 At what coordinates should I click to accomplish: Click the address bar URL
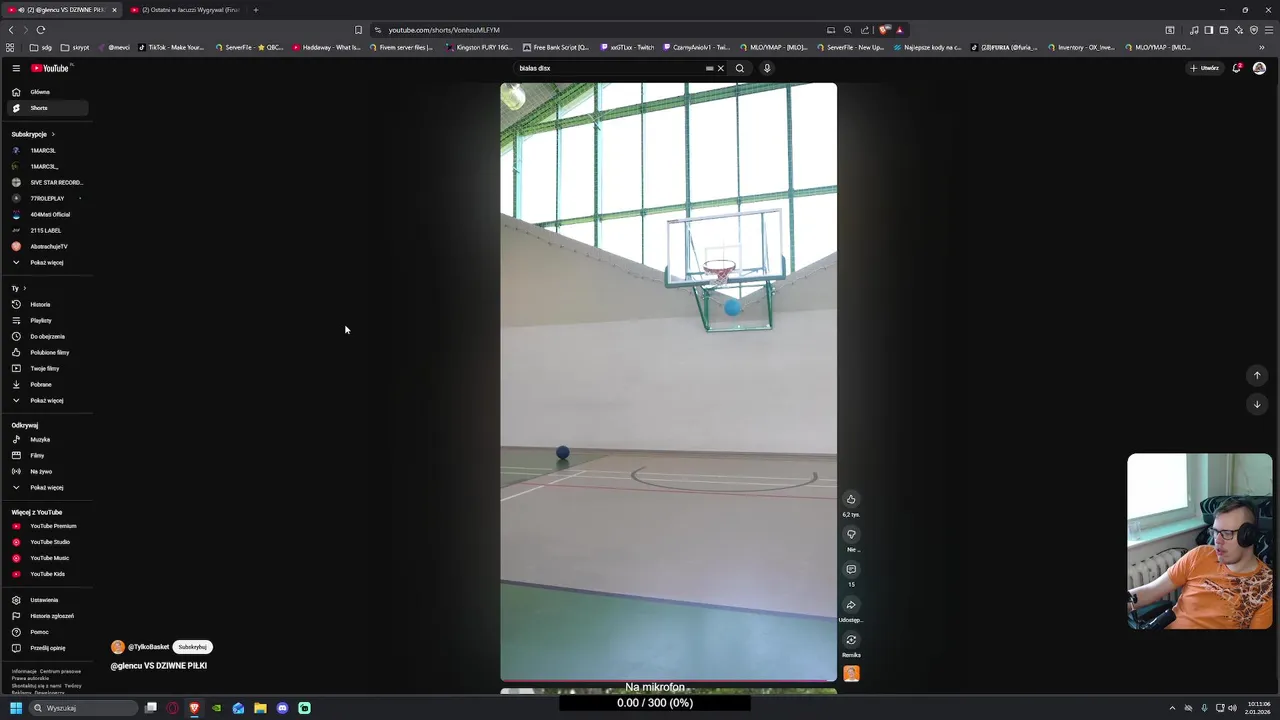[x=444, y=30]
